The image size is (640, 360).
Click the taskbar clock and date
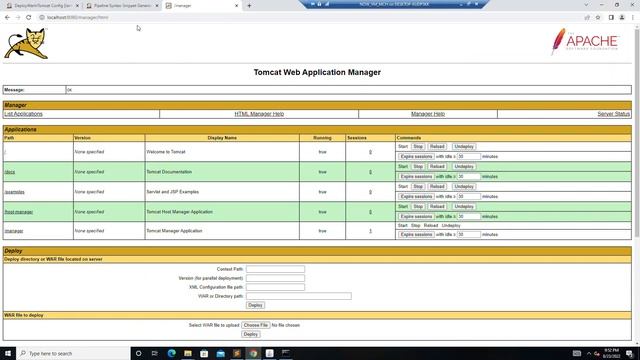[611, 353]
